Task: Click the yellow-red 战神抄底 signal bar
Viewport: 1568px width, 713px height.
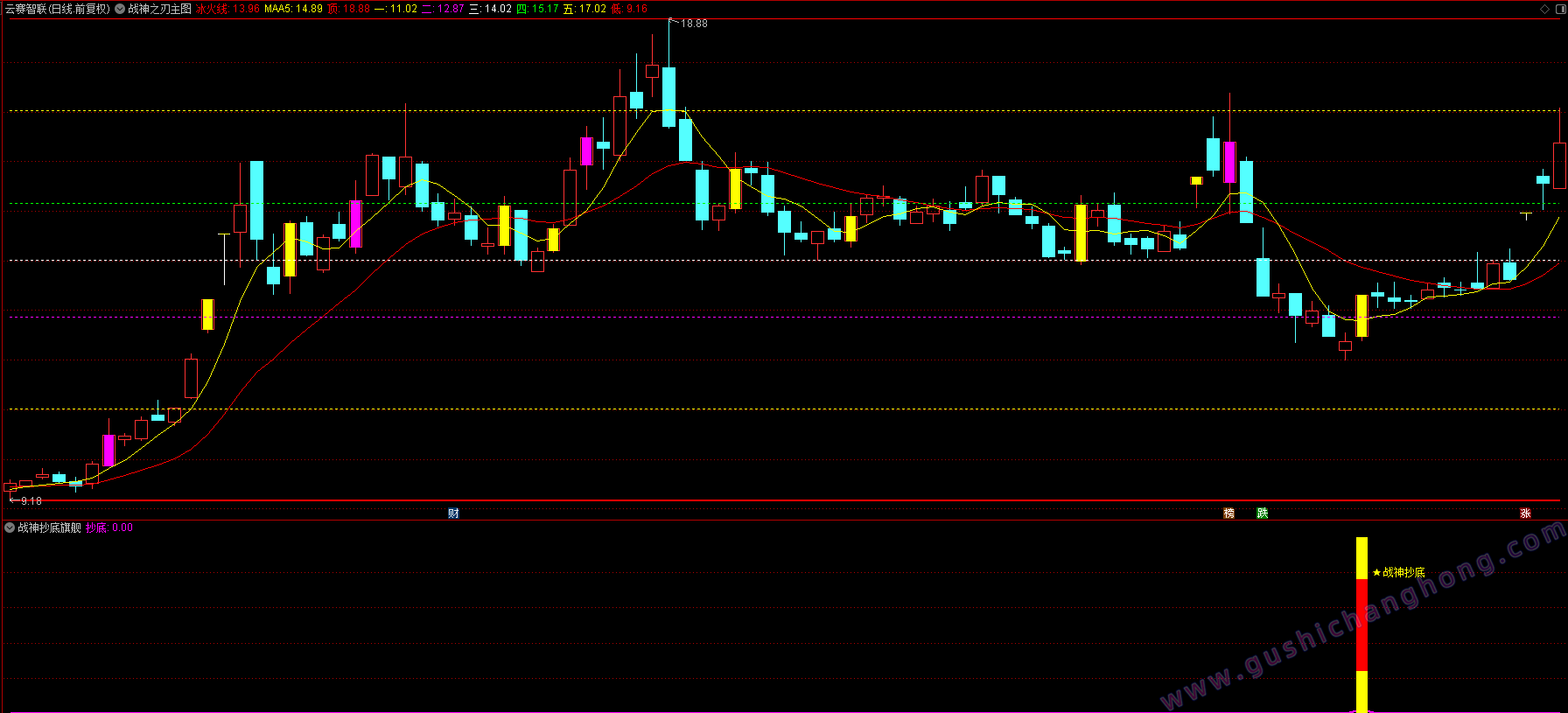Action: coord(1361,625)
